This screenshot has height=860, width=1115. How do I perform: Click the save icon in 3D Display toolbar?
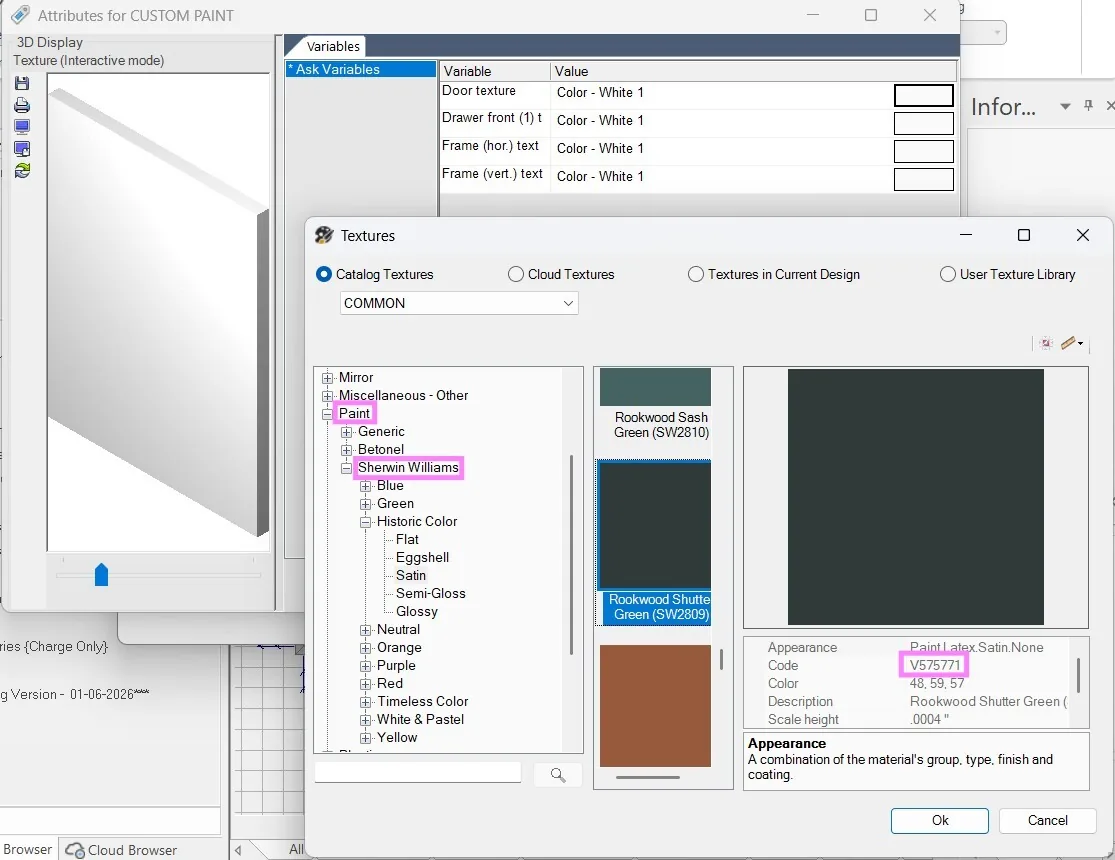(22, 83)
